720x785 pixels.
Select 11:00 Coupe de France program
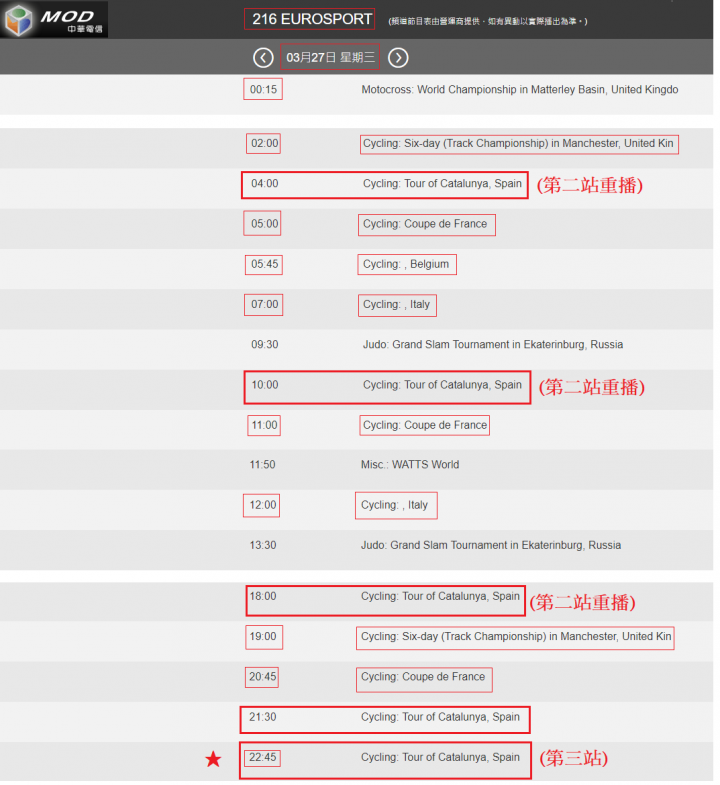(356, 430)
